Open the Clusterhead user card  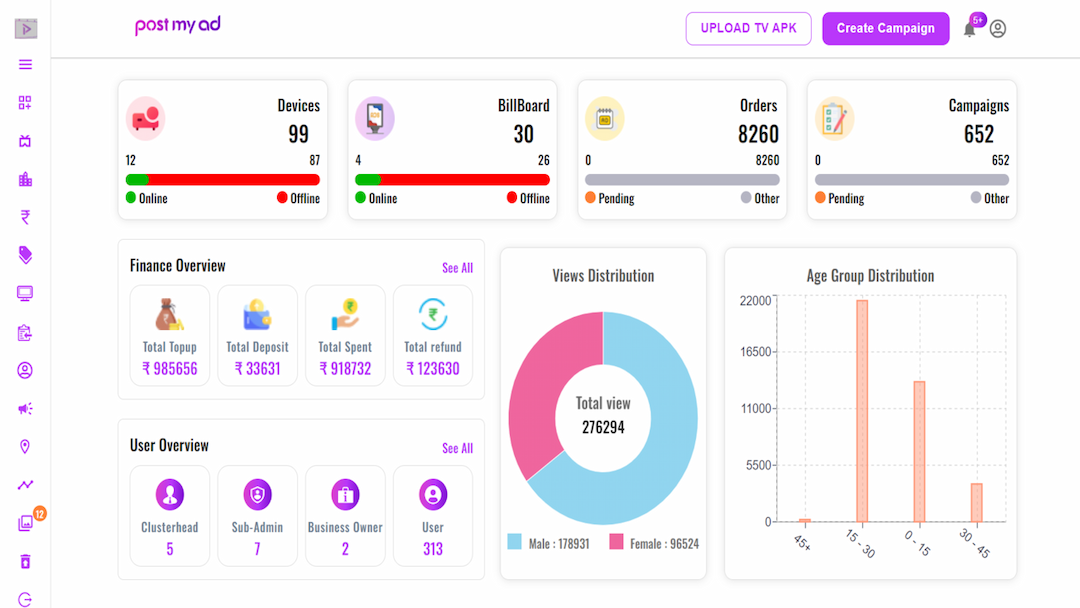click(x=169, y=516)
